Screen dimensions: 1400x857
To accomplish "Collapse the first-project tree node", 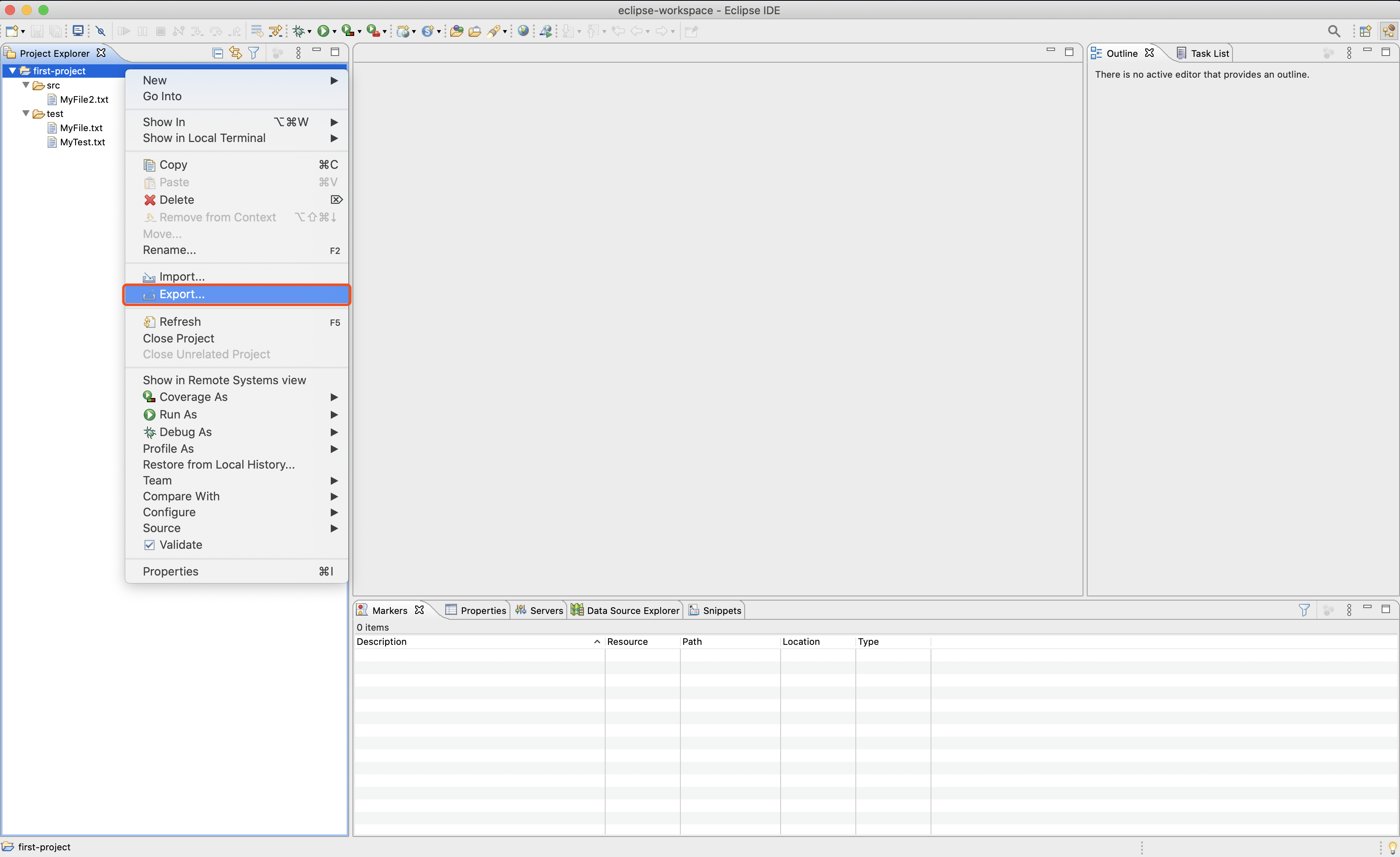I will point(12,71).
